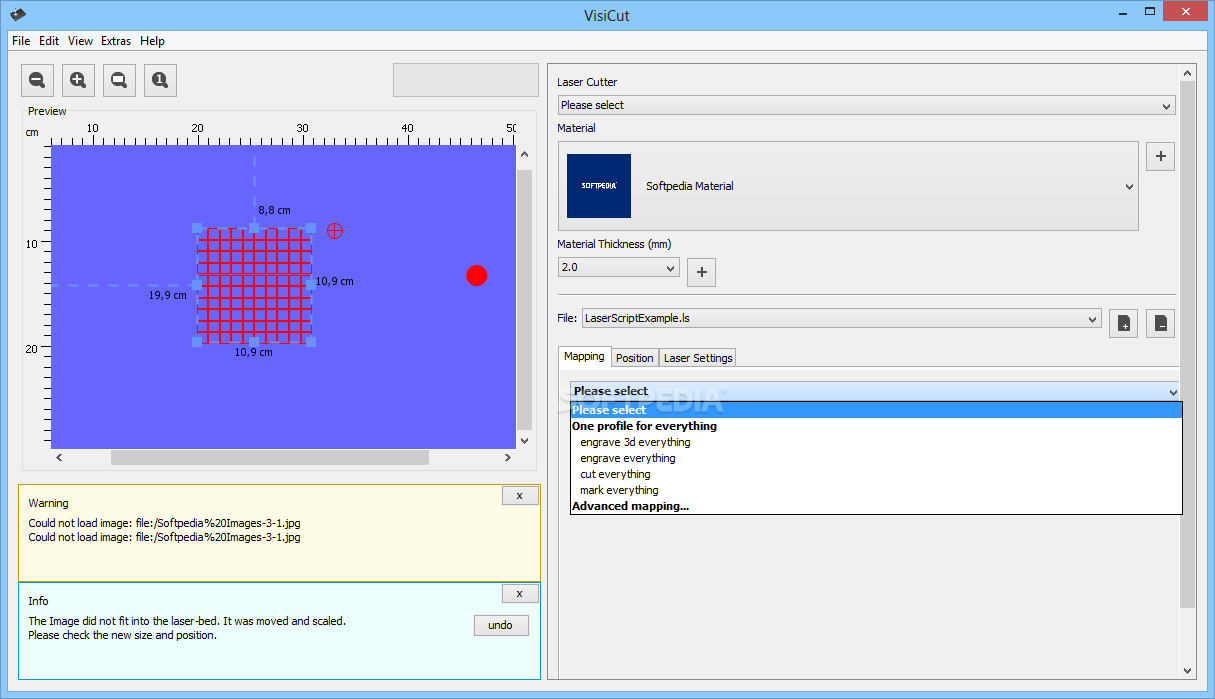Image resolution: width=1215 pixels, height=699 pixels.
Task: Switch to the Laser Settings tab
Action: (x=698, y=358)
